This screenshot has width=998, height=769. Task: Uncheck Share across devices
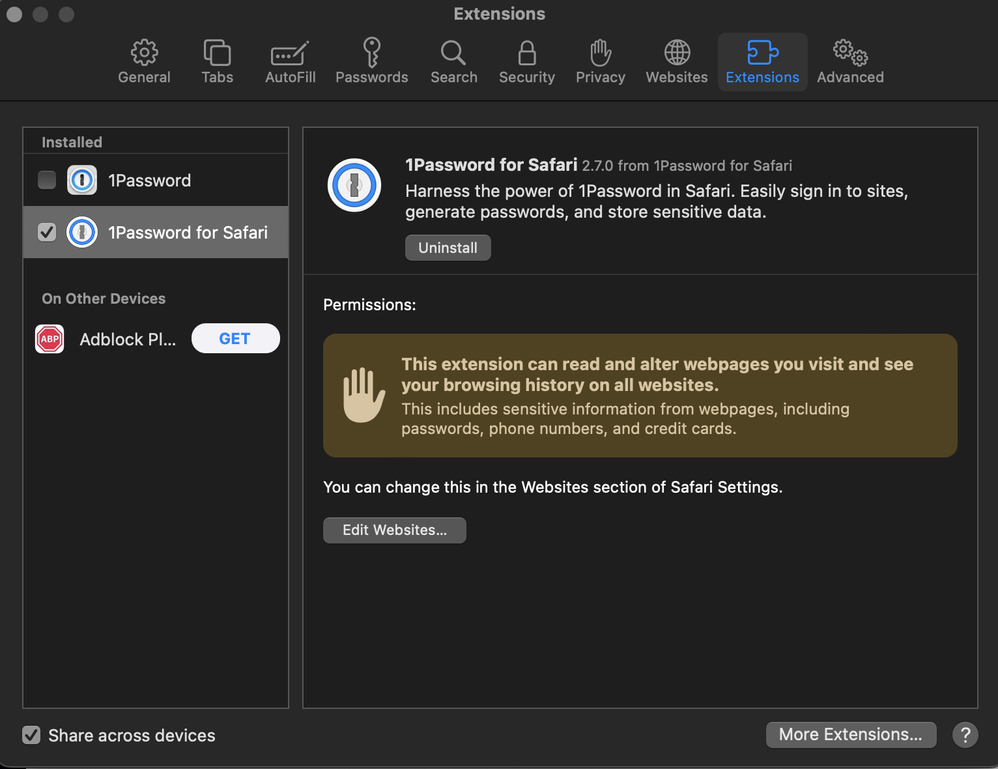coord(32,735)
